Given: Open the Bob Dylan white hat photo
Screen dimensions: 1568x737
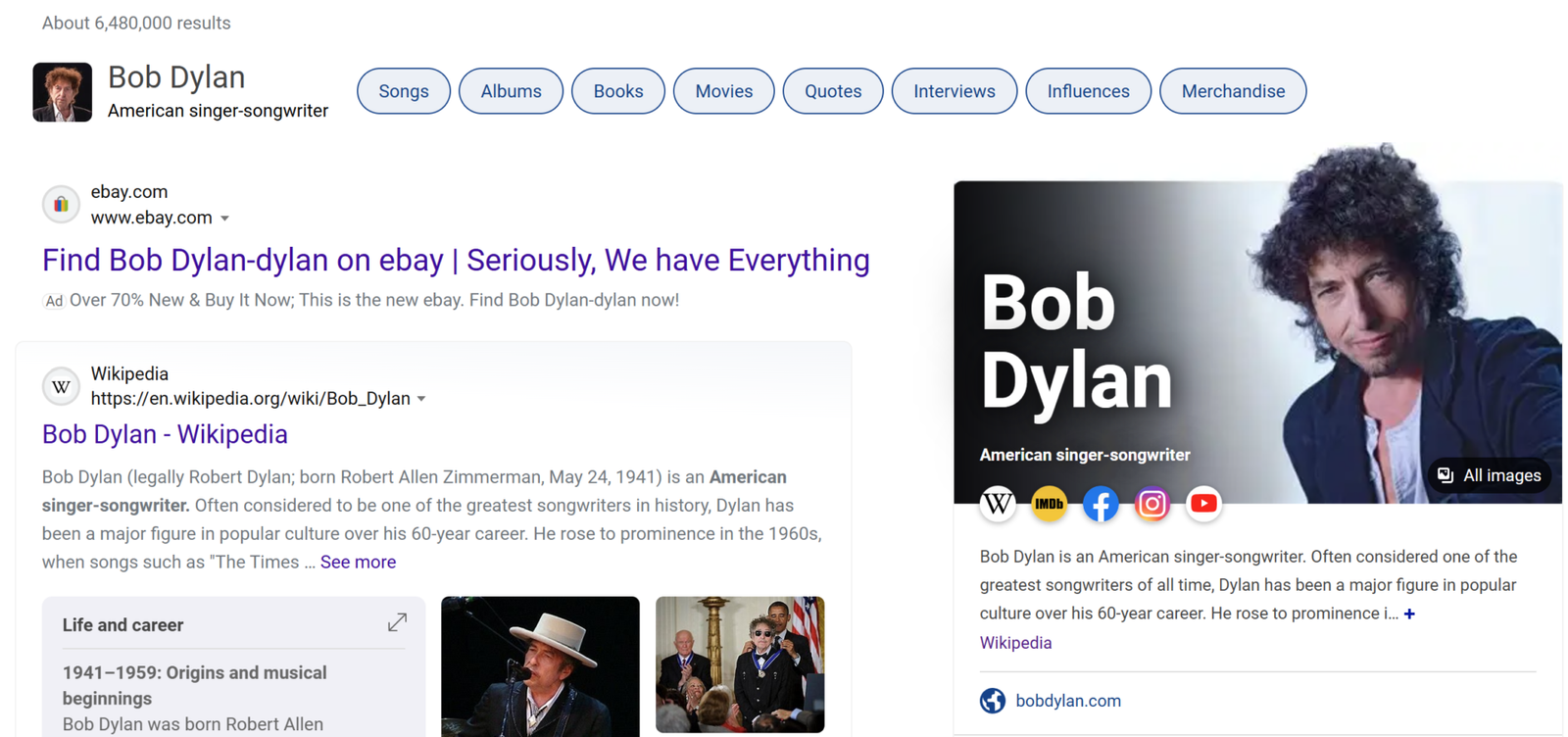Looking at the screenshot, I should pos(540,664).
